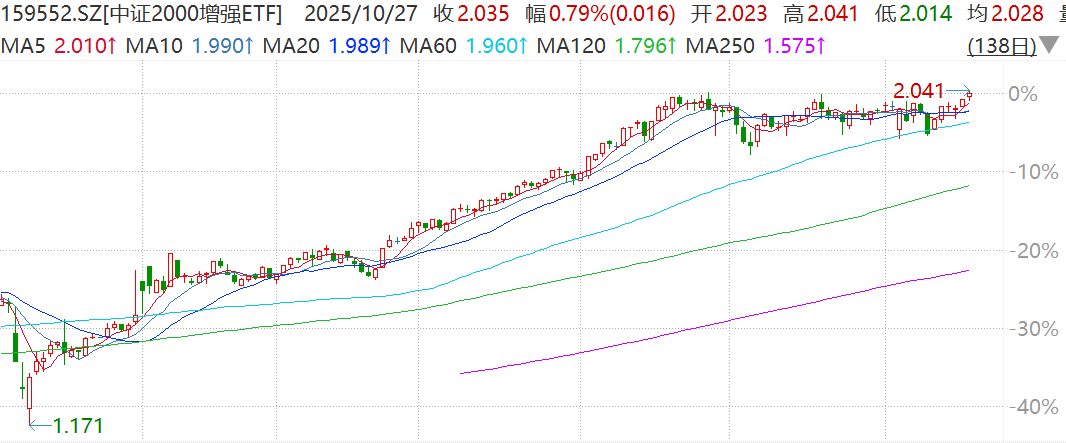Click the (138日) period link

pyautogui.click(x=1002, y=46)
